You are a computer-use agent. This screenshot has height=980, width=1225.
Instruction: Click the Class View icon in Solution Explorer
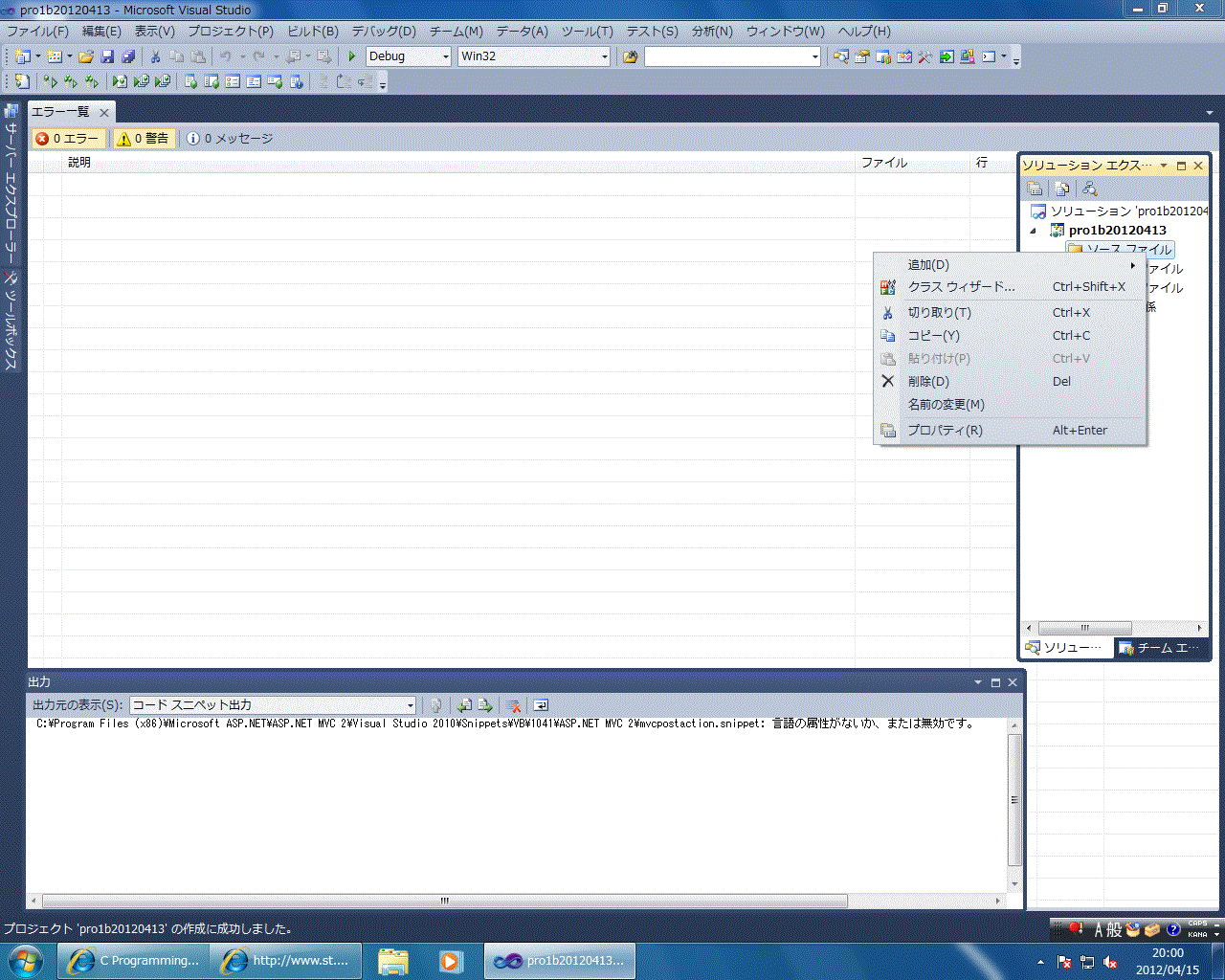(x=1089, y=189)
